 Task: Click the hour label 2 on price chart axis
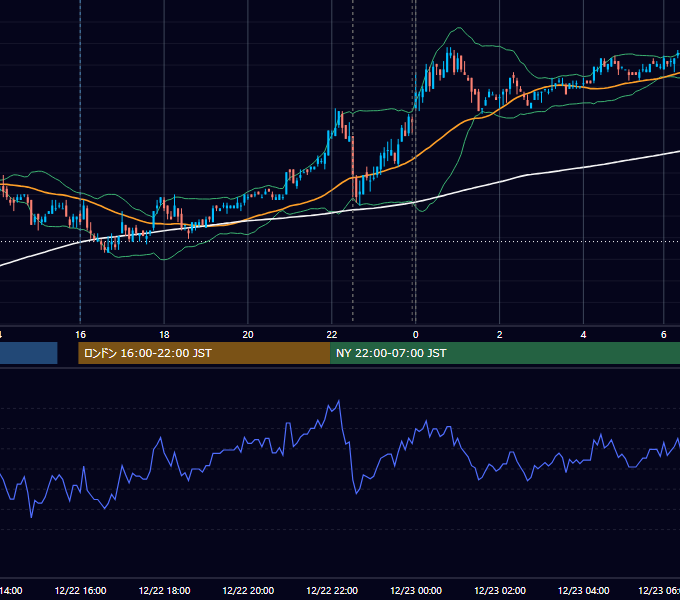click(500, 335)
